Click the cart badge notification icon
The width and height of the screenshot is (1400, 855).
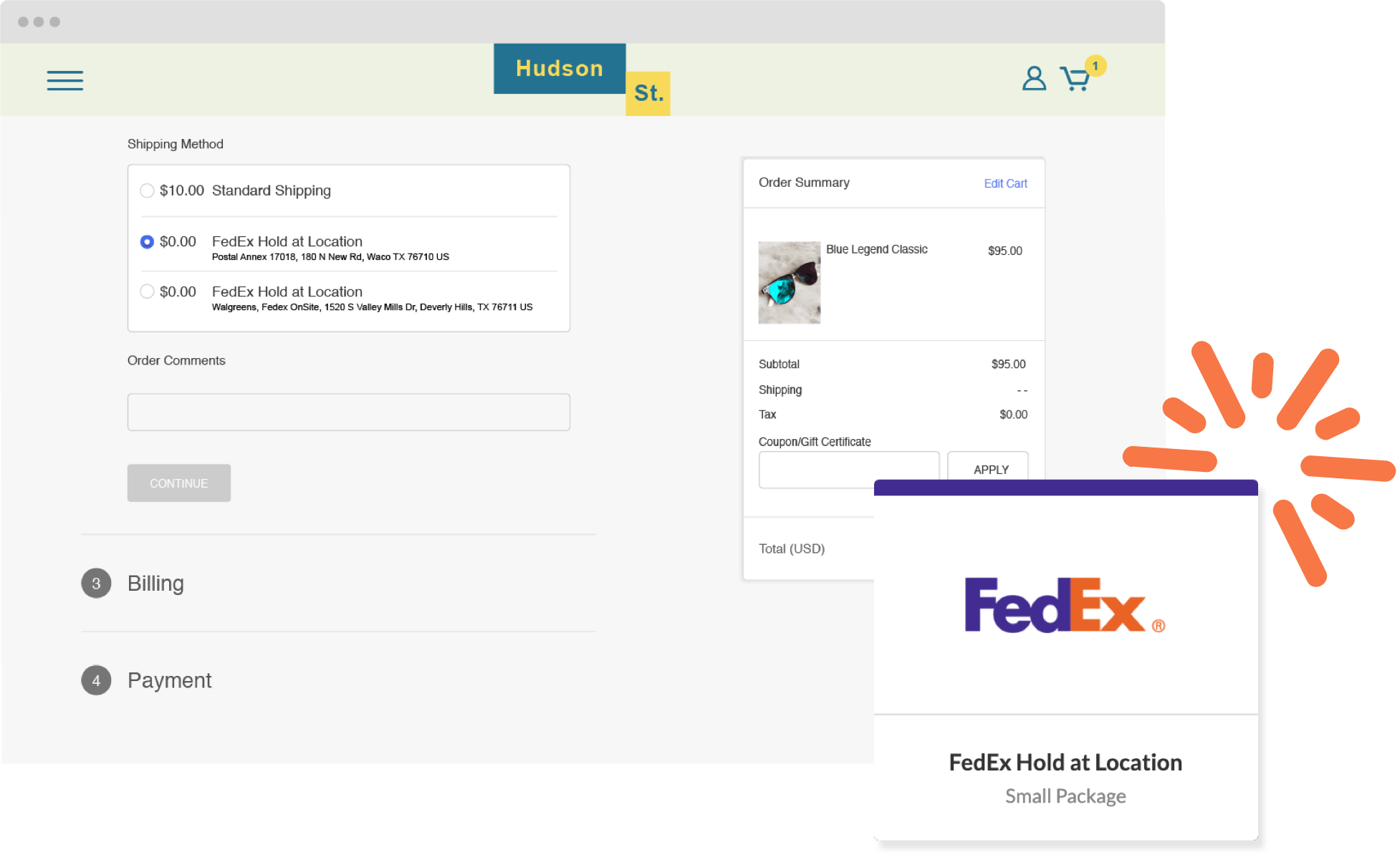1095,66
